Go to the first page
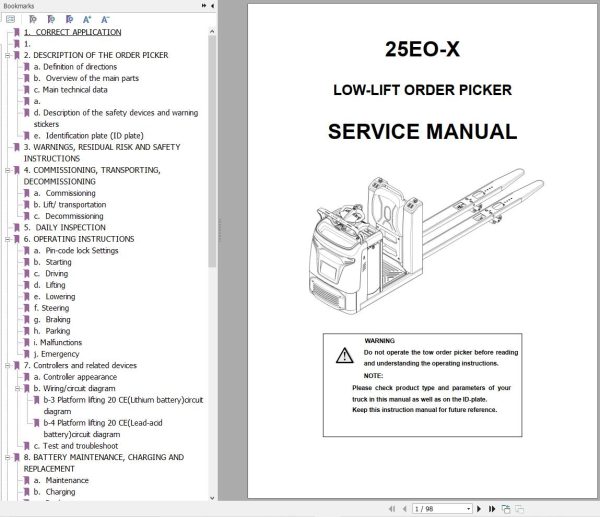The image size is (600, 517). 392,509
